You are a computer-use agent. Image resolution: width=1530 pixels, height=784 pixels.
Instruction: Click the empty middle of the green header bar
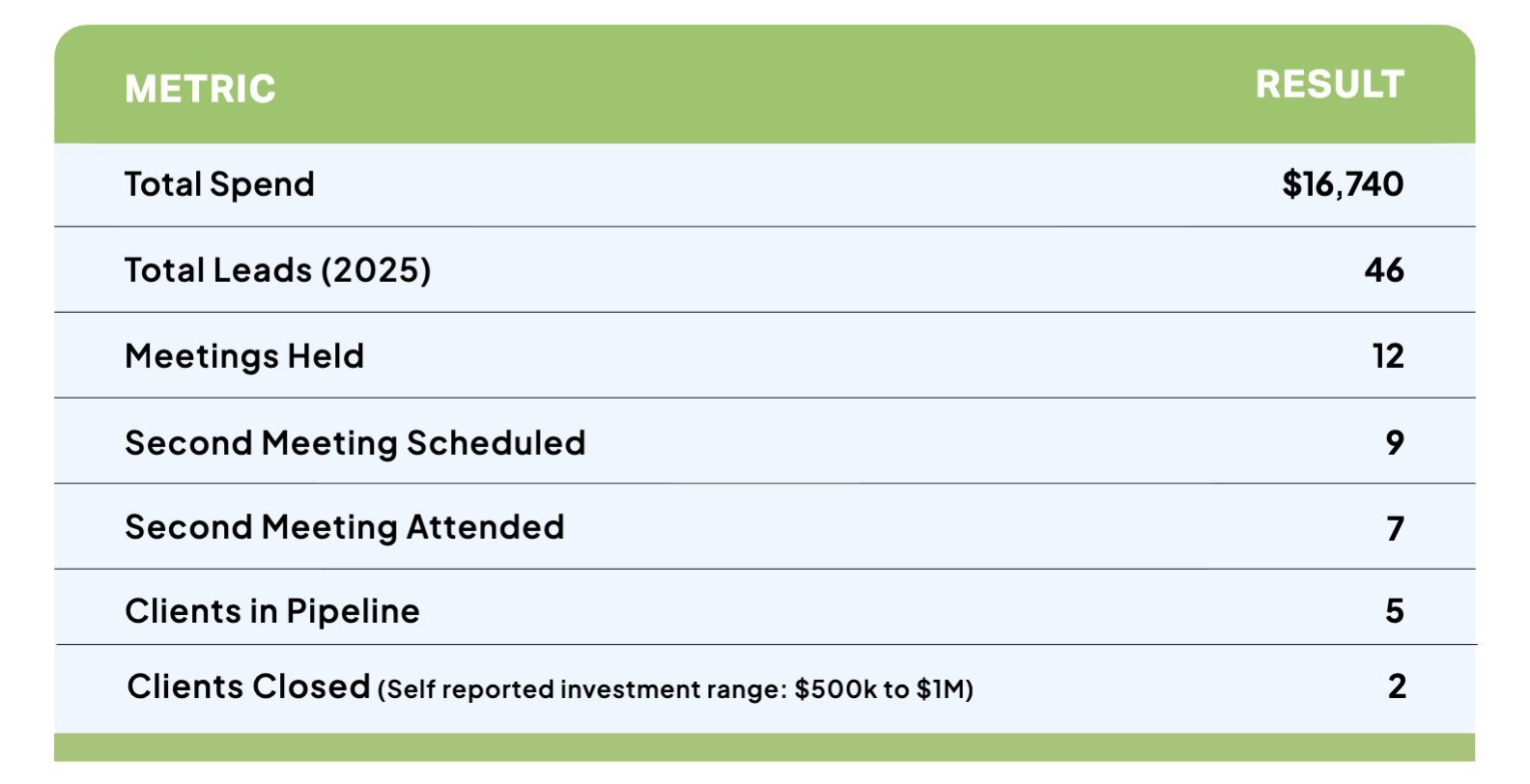(x=763, y=87)
